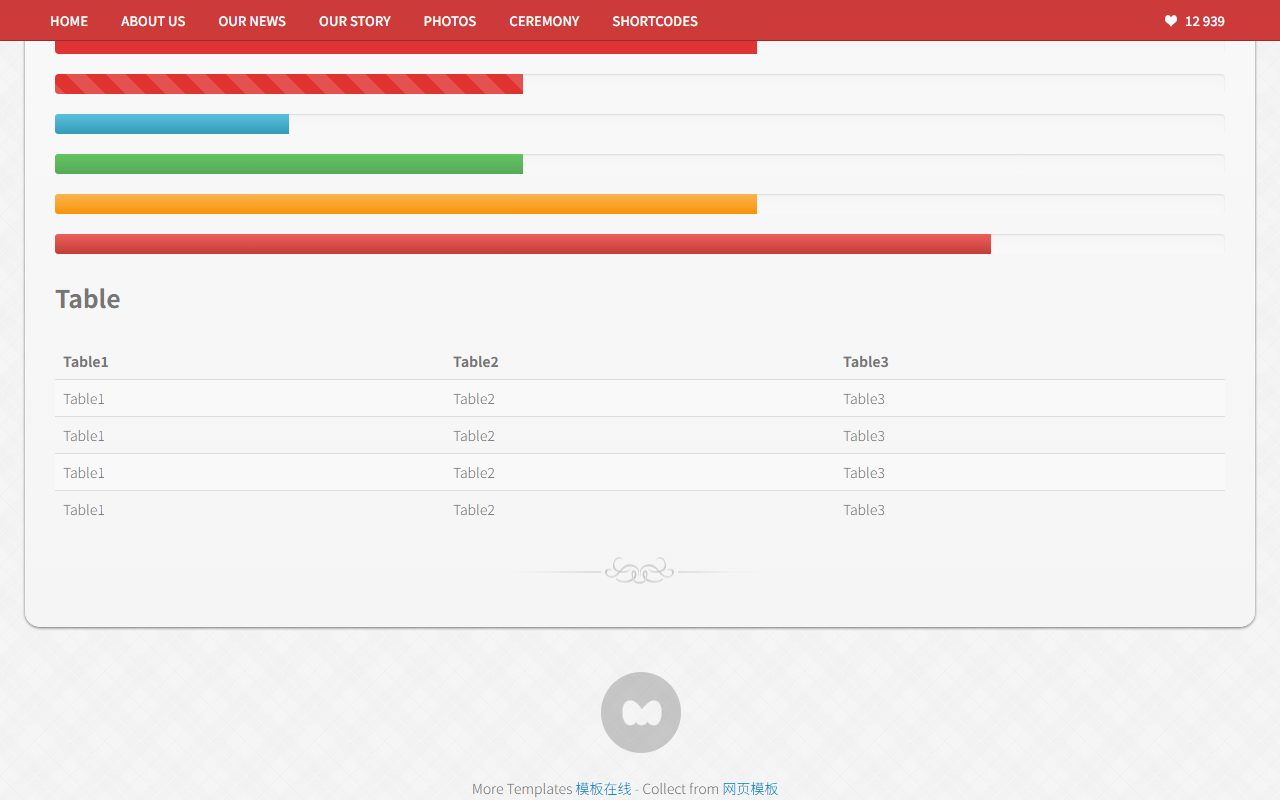
Task: Click the Table heading text
Action: pyautogui.click(x=88, y=299)
